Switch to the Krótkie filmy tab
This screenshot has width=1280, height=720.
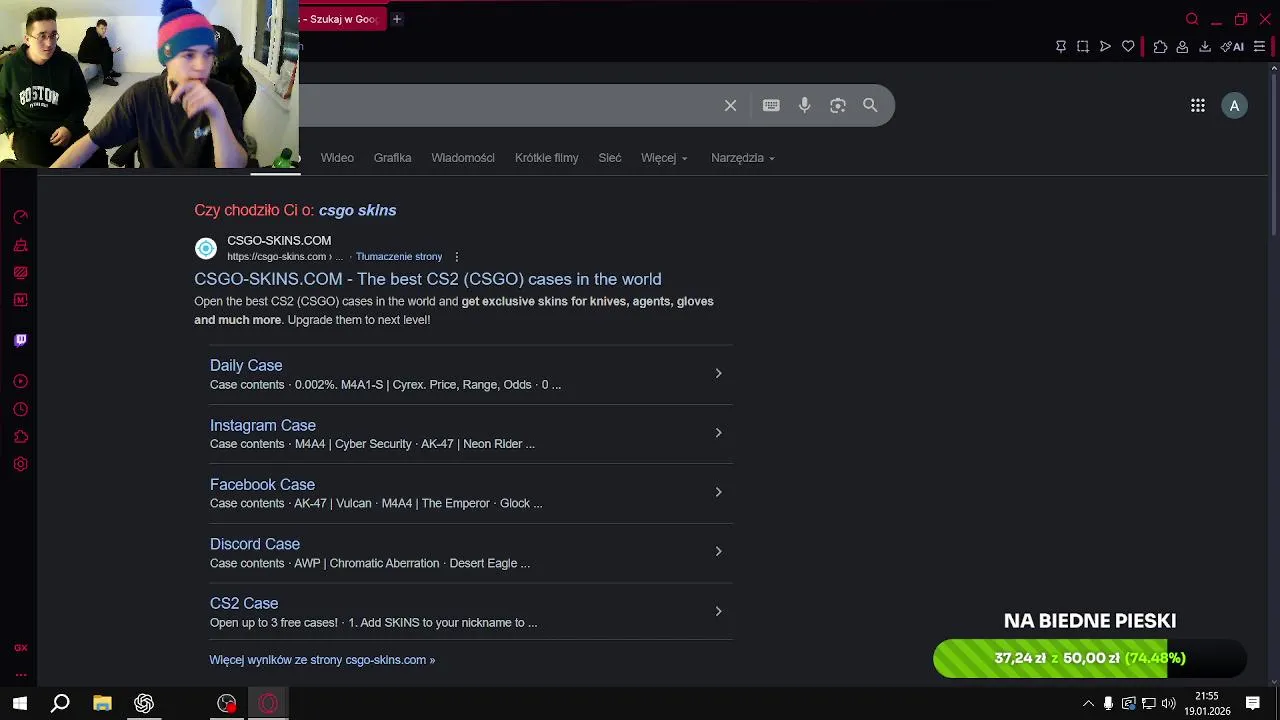click(x=546, y=158)
